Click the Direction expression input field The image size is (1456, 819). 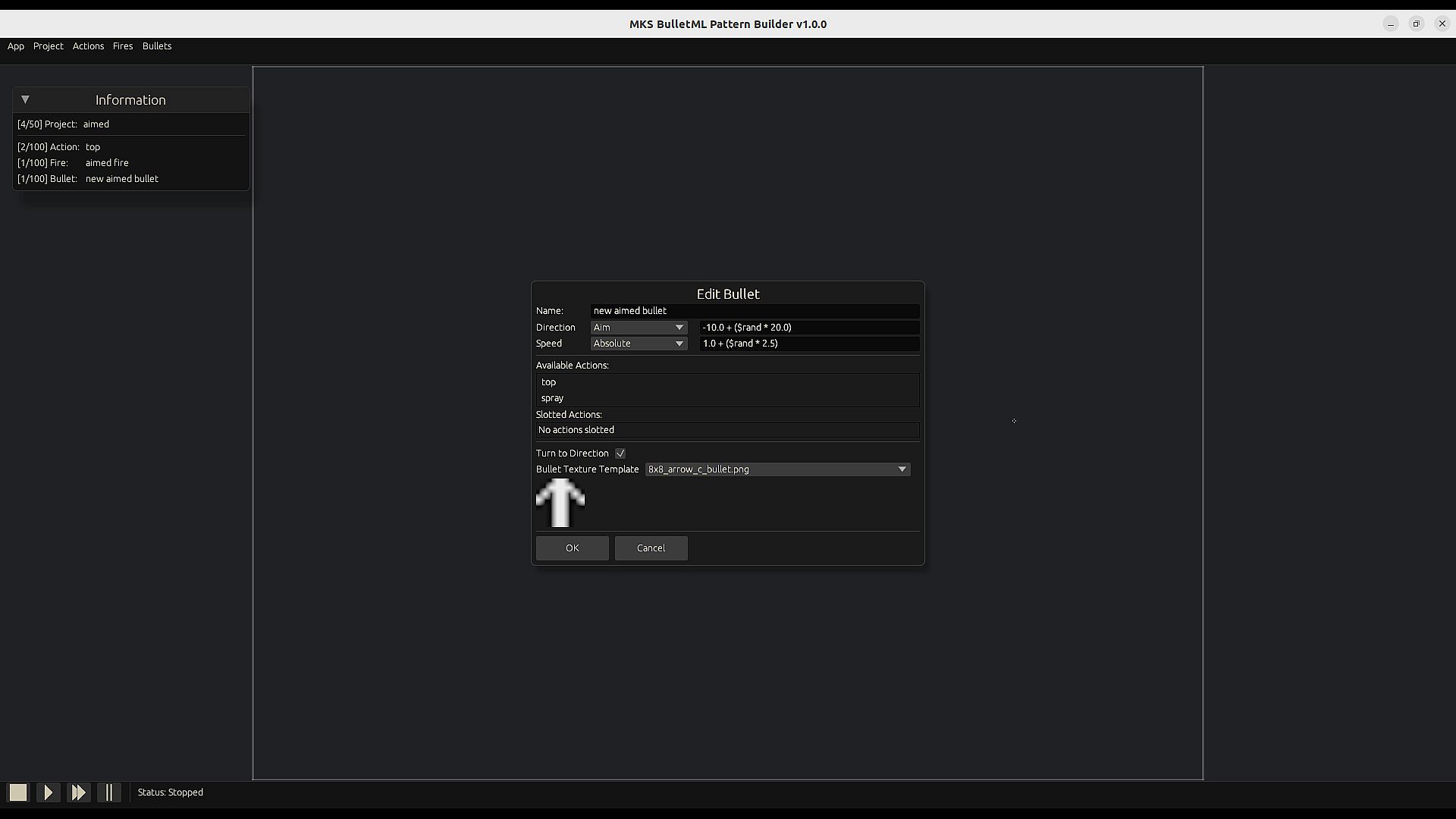(x=808, y=328)
